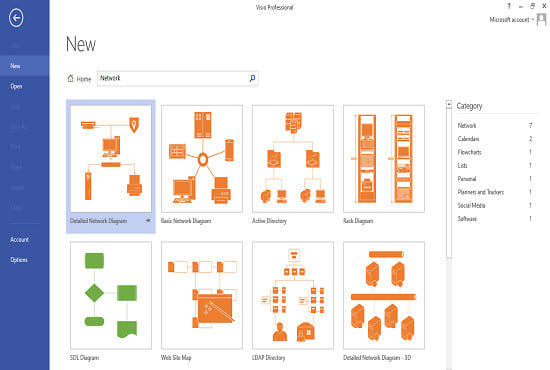Viewport: 550px width, 370px height.
Task: Open the Open tab in sidebar
Action: (x=25, y=86)
